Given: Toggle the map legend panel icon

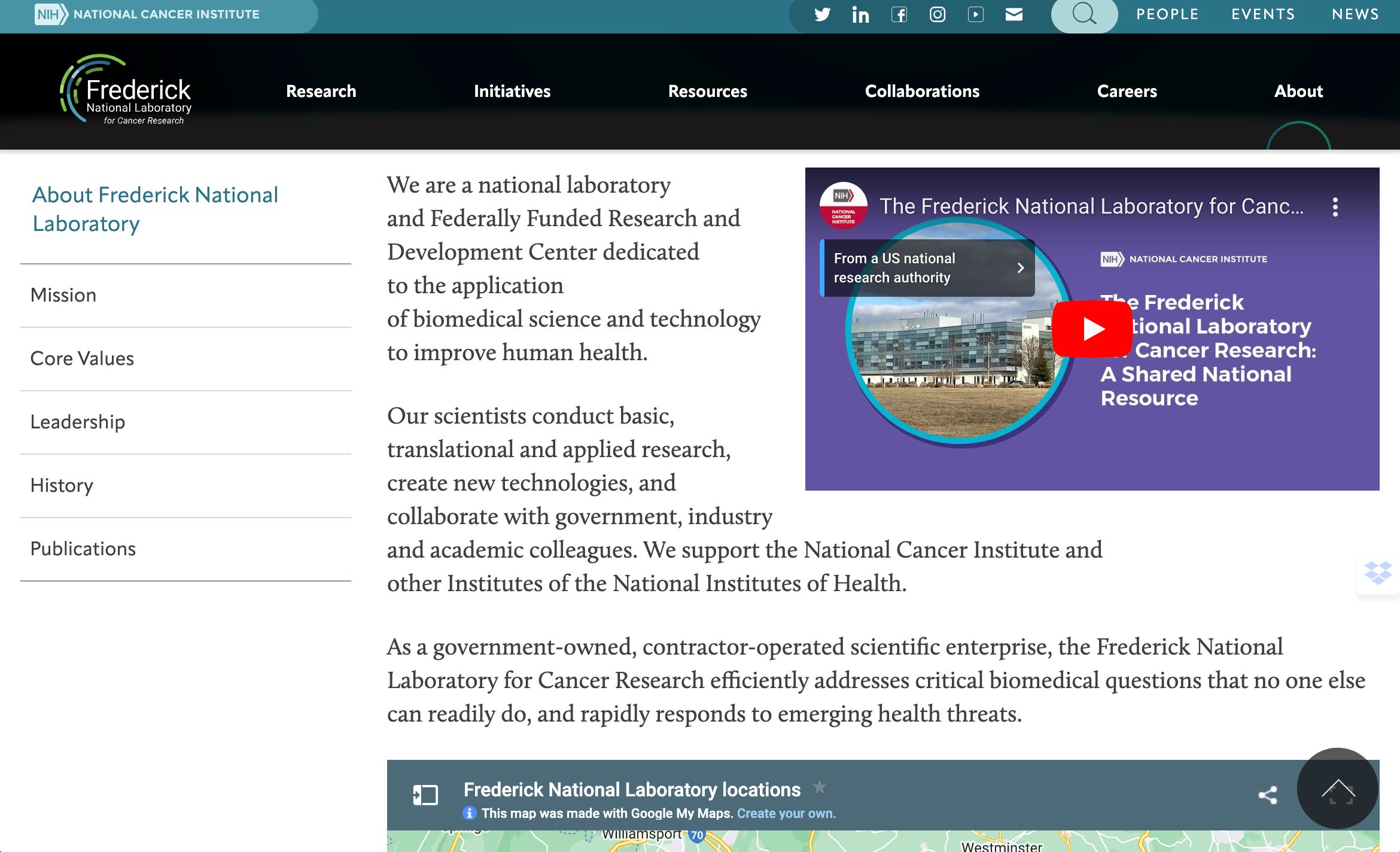Looking at the screenshot, I should pos(425,795).
